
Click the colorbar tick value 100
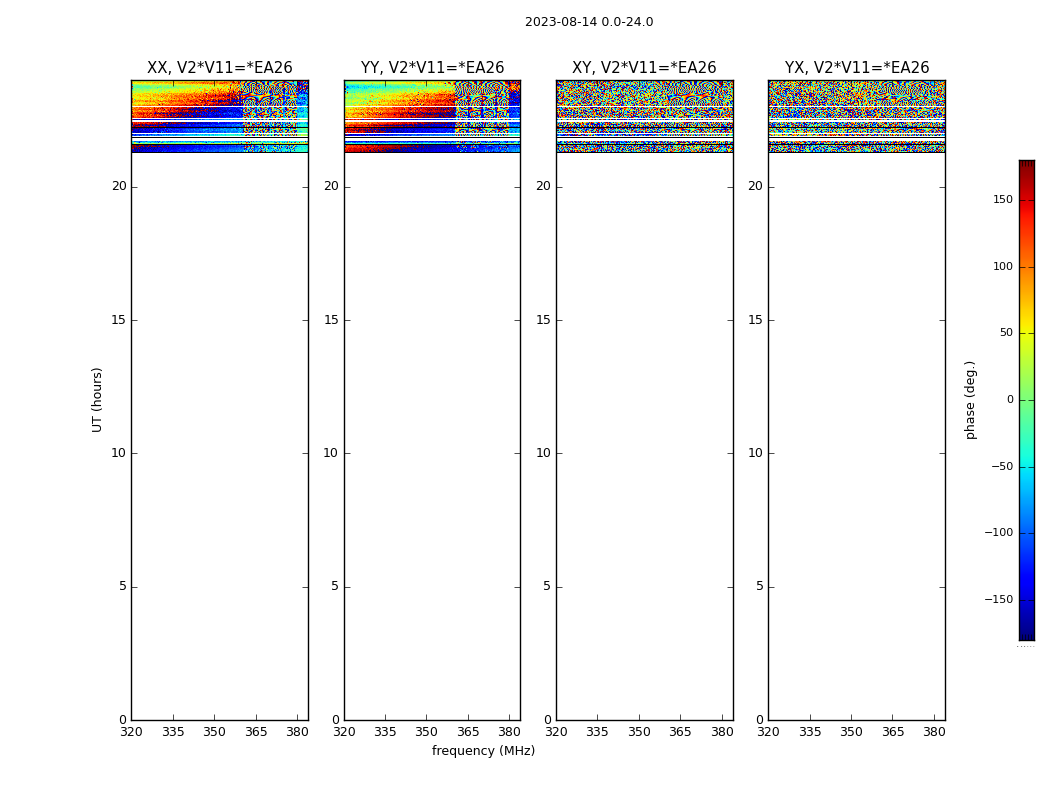1003,266
